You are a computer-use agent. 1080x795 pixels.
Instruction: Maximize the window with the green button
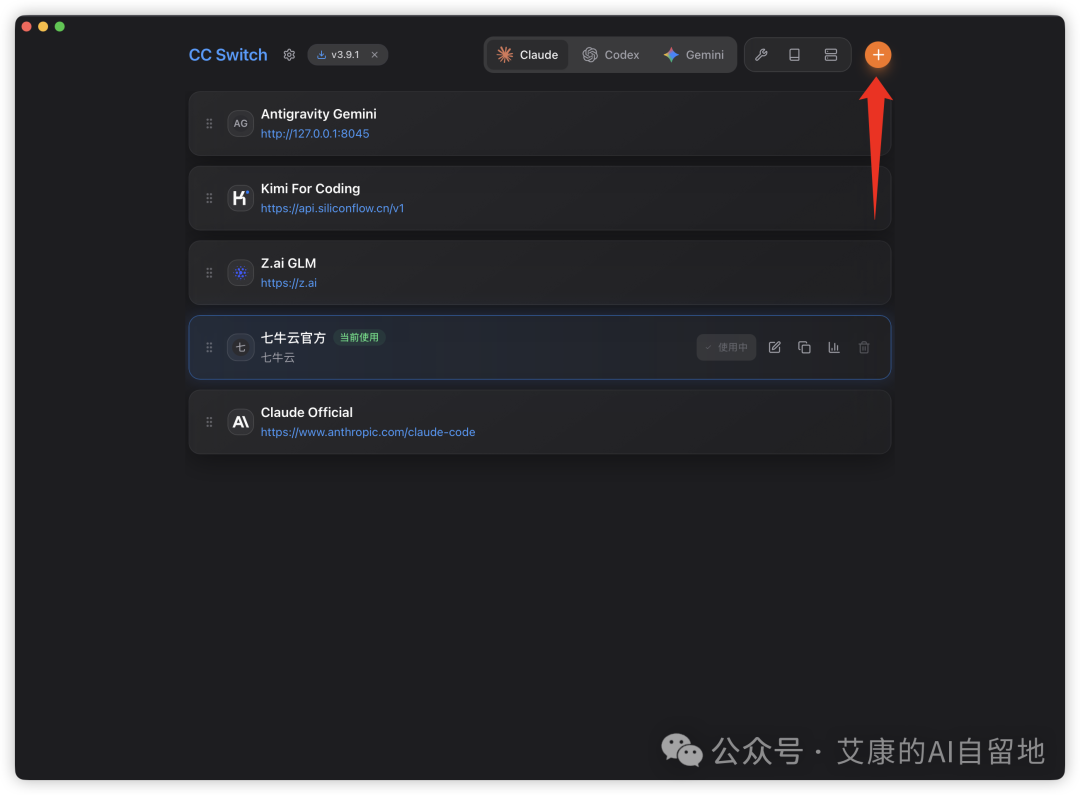tap(59, 27)
